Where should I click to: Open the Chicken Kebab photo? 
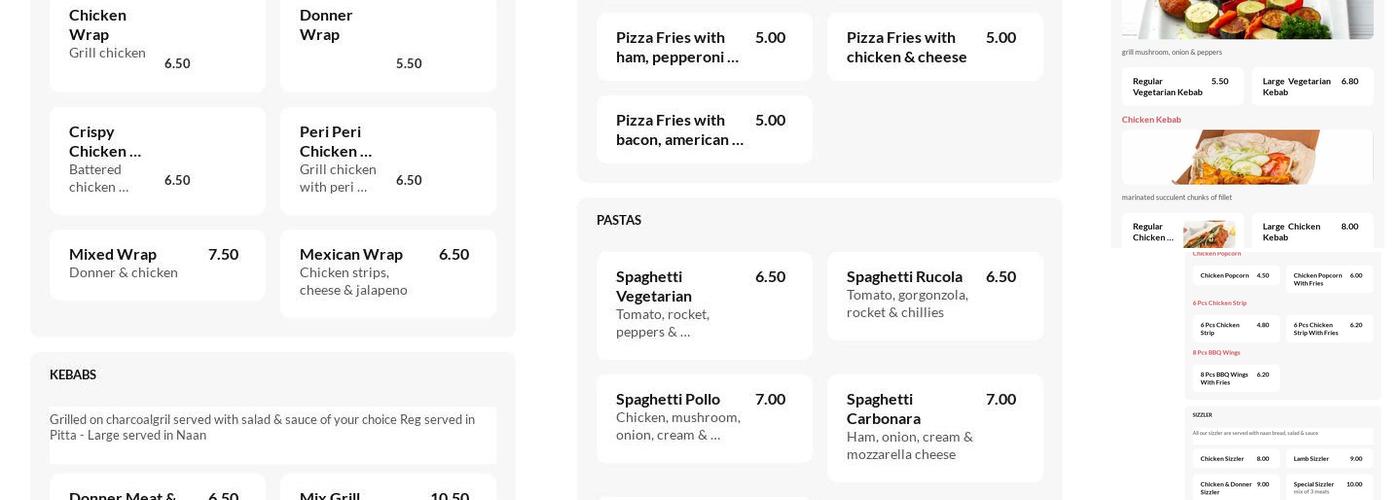click(1247, 157)
